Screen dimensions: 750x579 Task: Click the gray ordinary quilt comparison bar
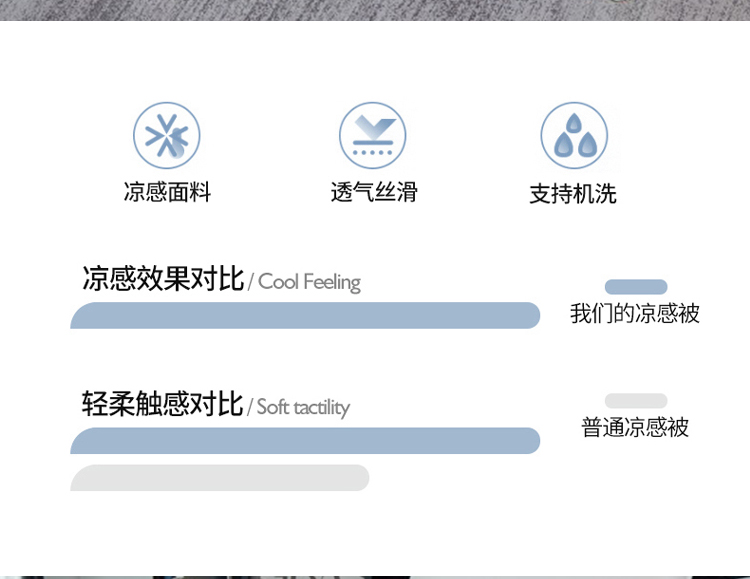click(x=220, y=478)
